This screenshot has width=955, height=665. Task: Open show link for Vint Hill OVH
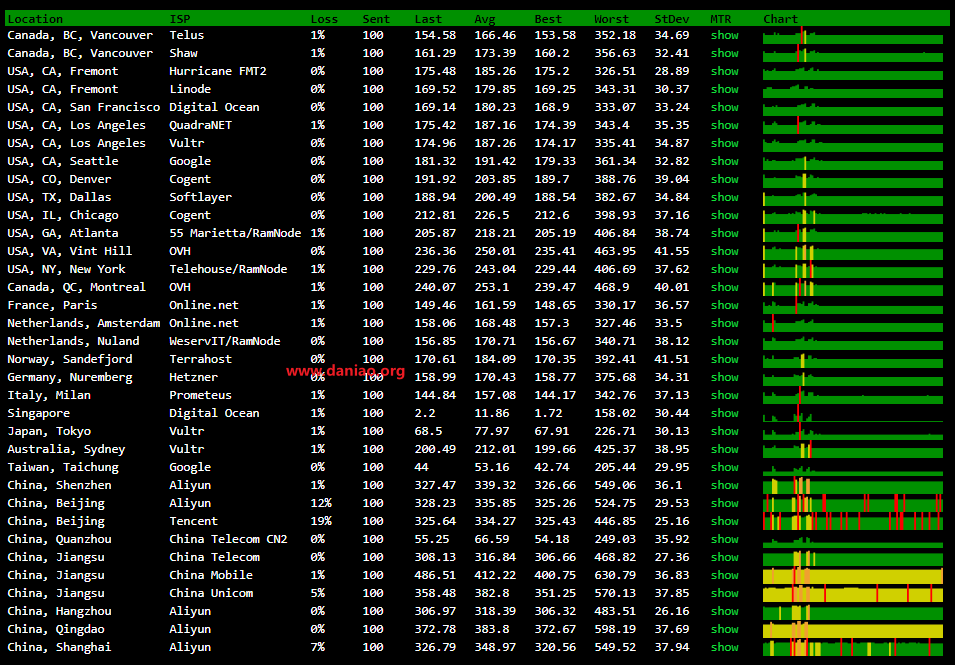pos(724,251)
